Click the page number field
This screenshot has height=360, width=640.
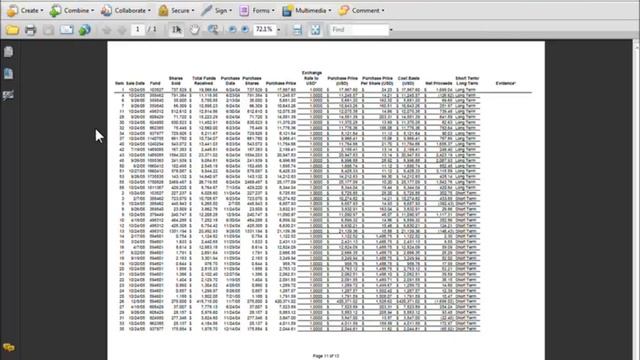coord(138,29)
